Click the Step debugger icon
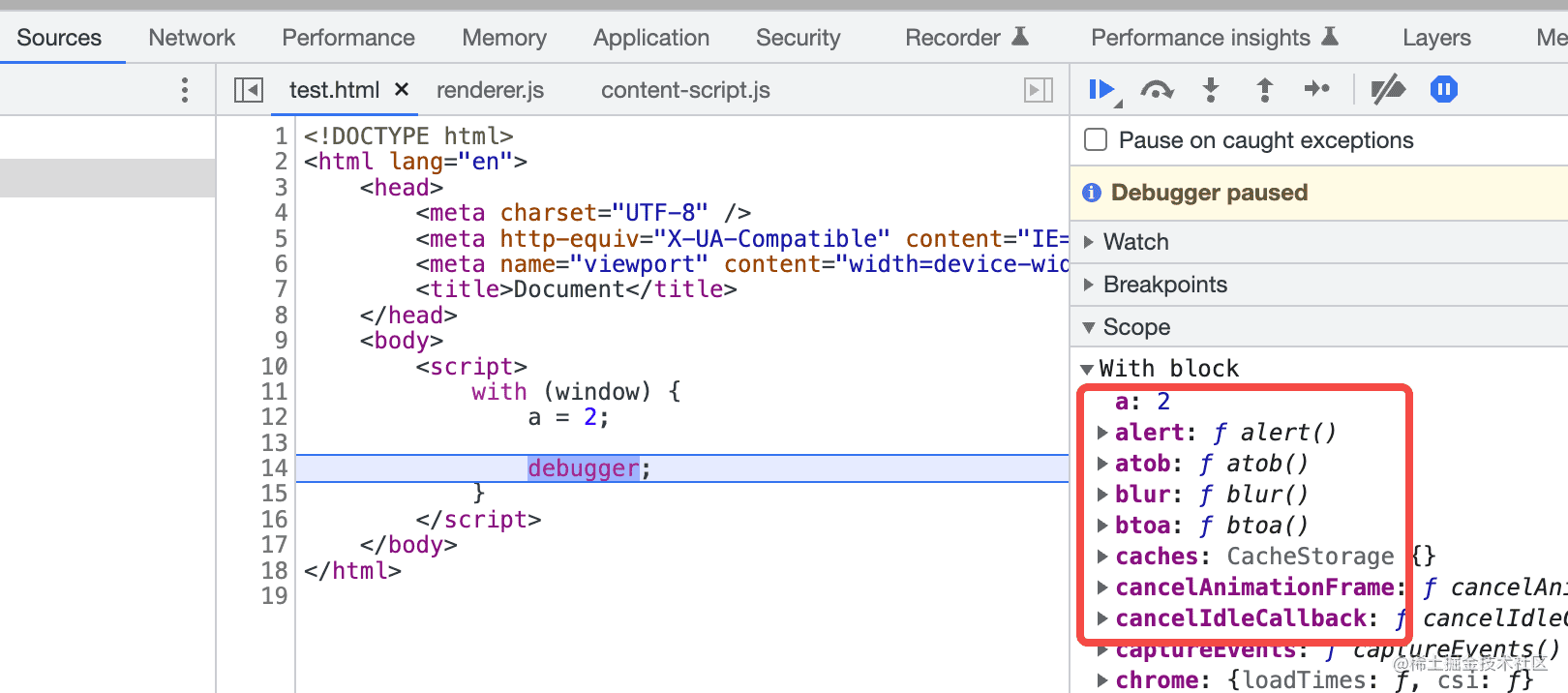 pyautogui.click(x=1317, y=90)
